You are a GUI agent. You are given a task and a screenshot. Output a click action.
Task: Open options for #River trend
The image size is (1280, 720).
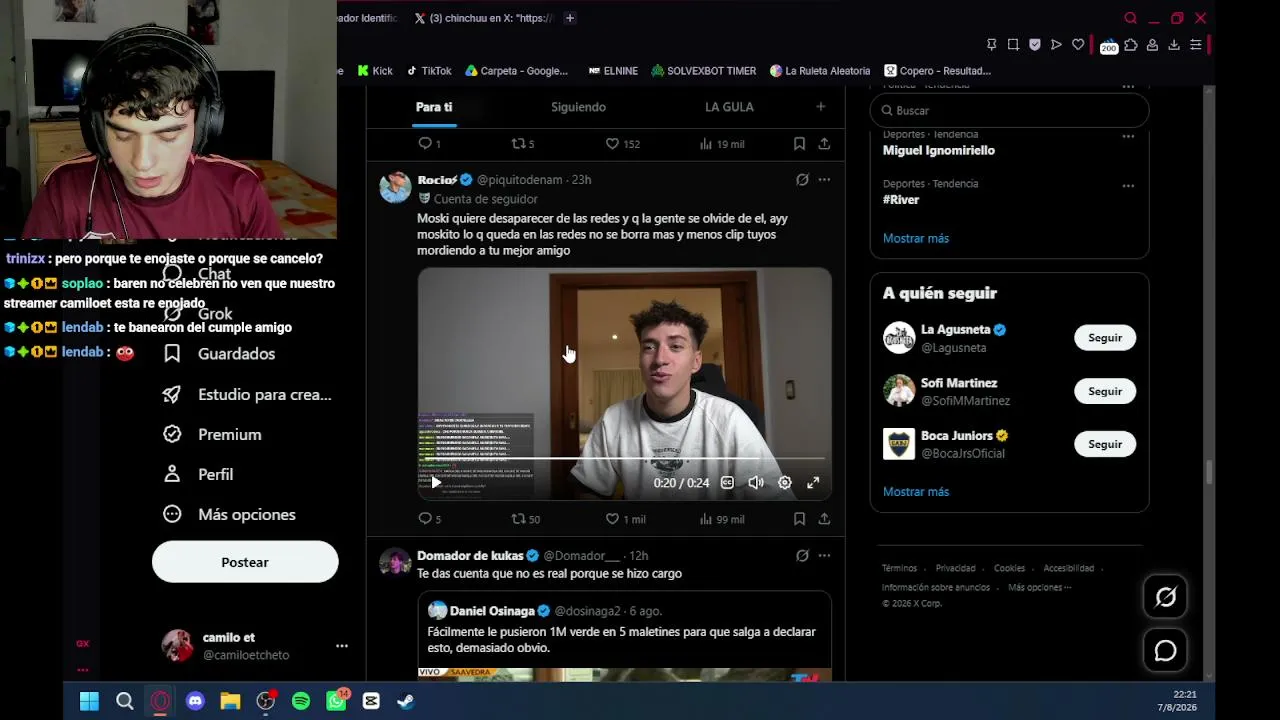tap(1128, 186)
